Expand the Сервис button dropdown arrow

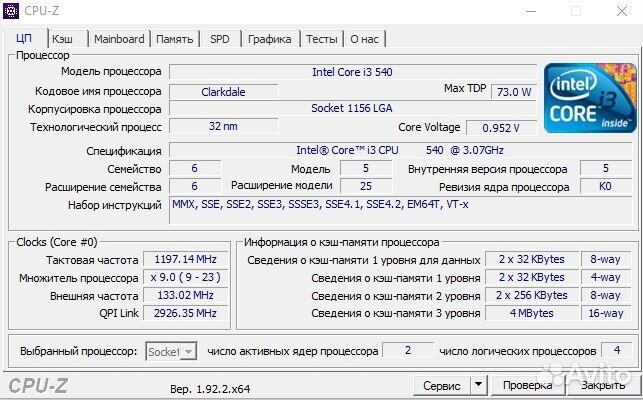click(x=478, y=385)
